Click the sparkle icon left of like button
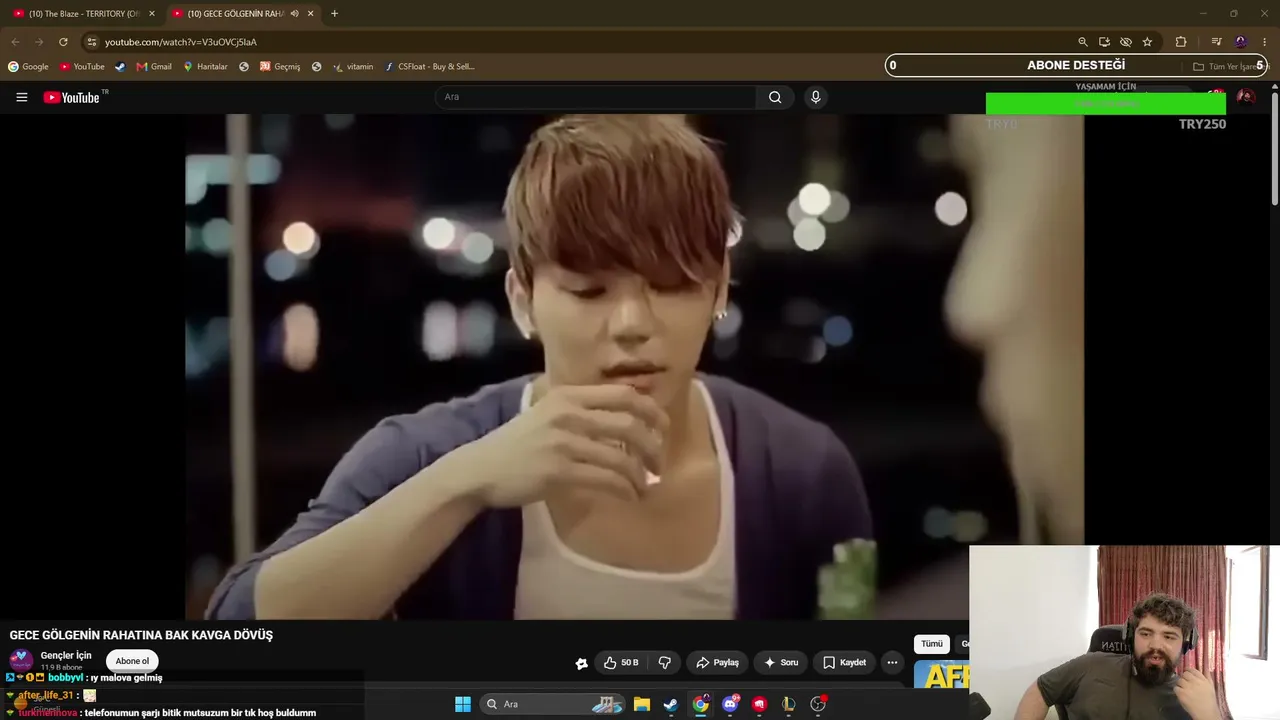This screenshot has width=1280, height=720. pos(581,663)
